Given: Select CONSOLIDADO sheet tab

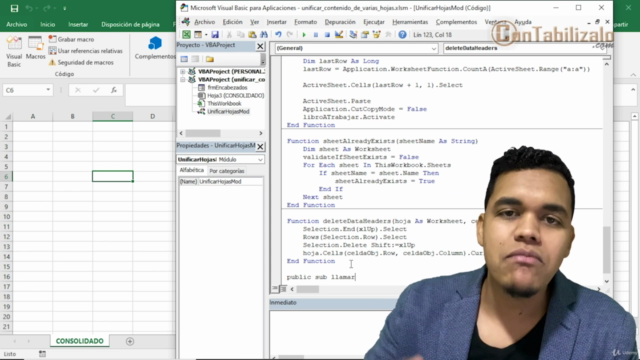Looking at the screenshot, I should (80, 341).
